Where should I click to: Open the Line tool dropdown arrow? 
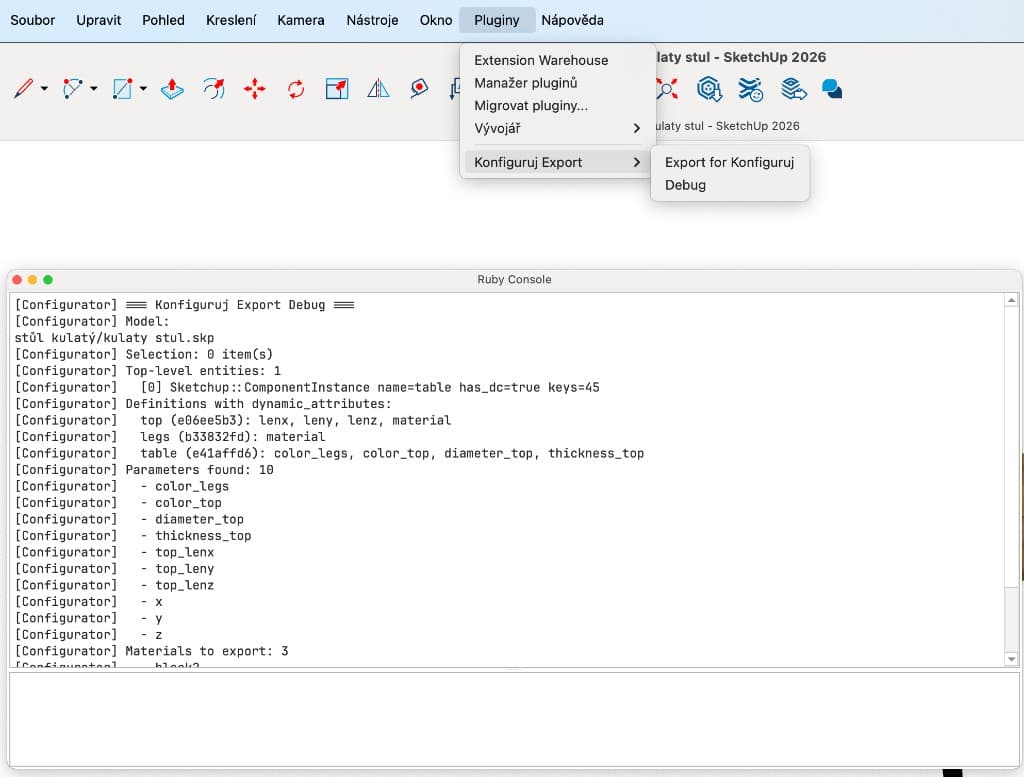coord(44,88)
